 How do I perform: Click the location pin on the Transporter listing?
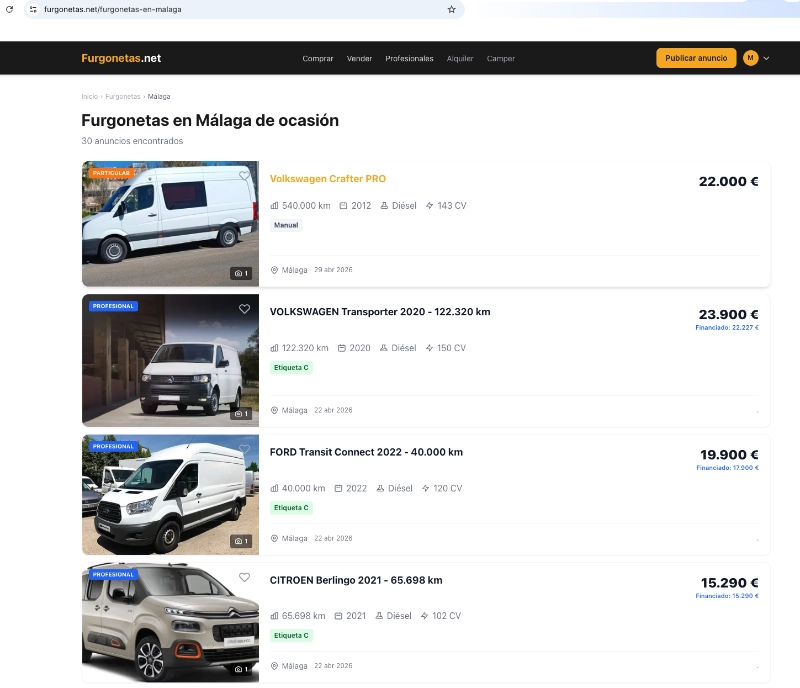[x=274, y=410]
